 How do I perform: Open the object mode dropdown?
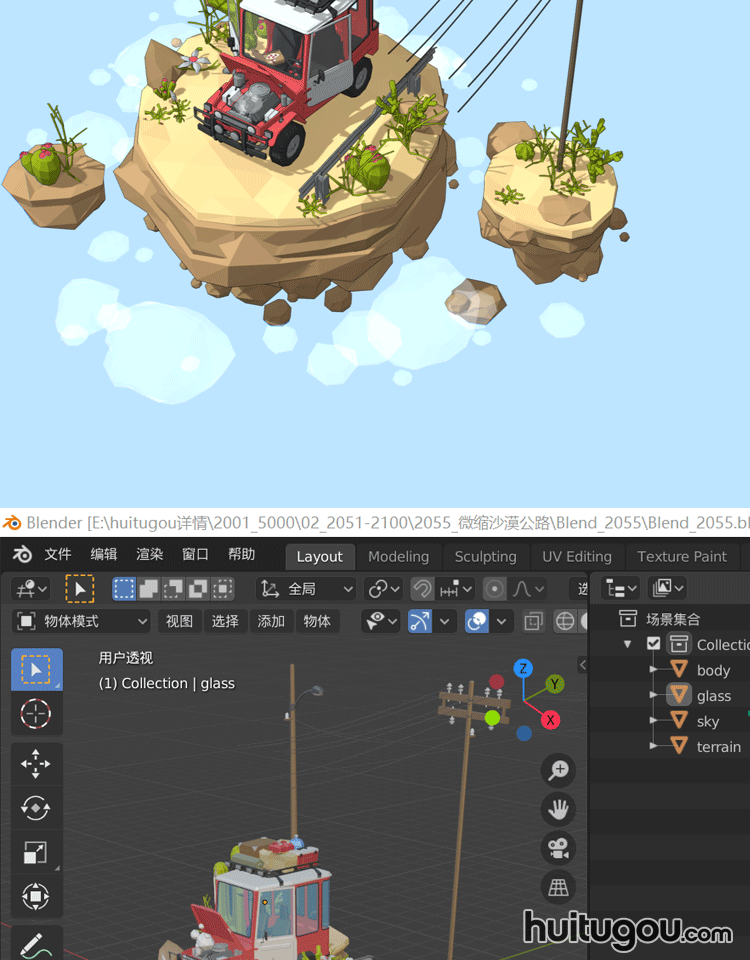pyautogui.click(x=83, y=621)
